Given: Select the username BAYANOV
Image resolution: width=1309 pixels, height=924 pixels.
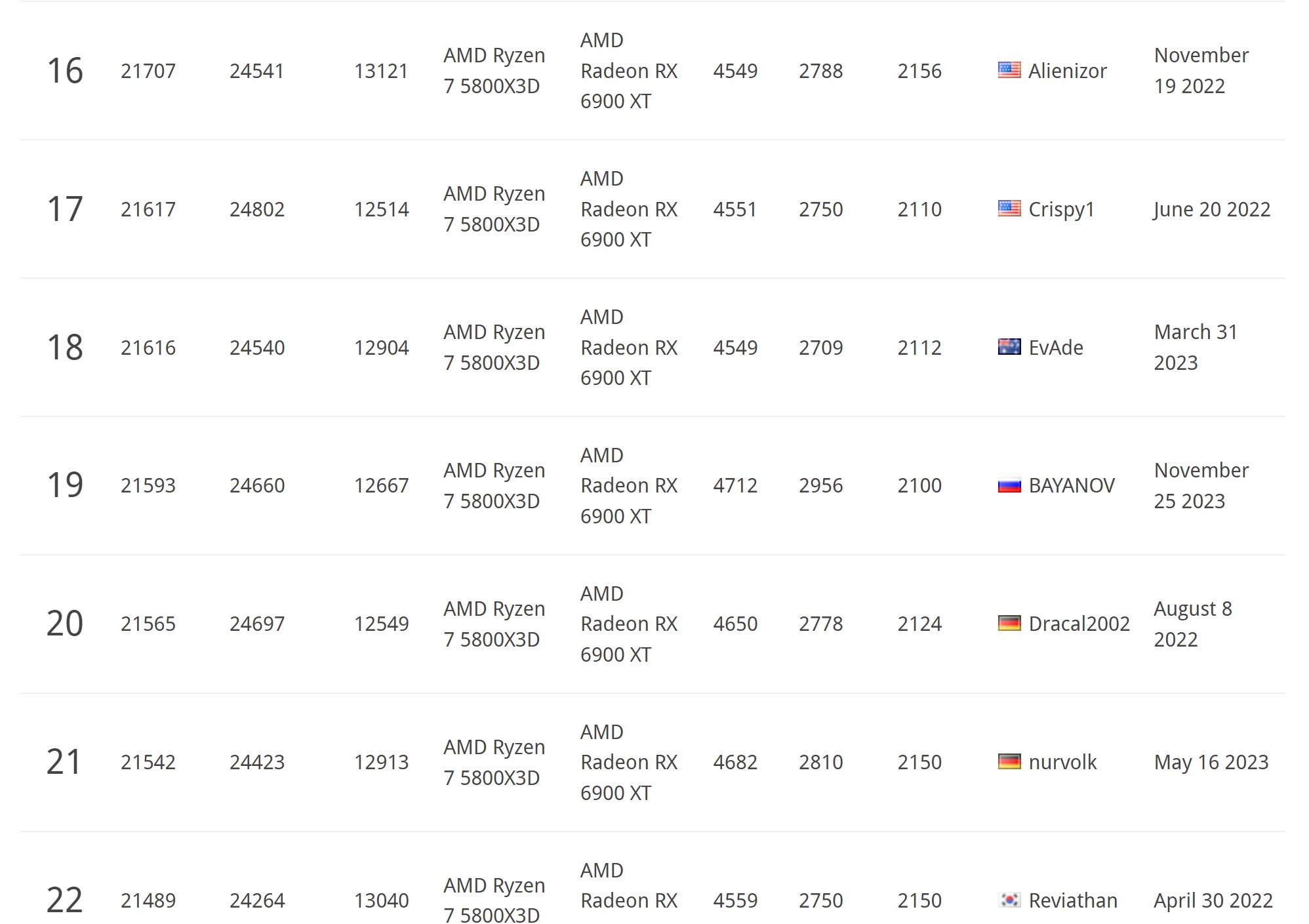Looking at the screenshot, I should coord(1071,485).
